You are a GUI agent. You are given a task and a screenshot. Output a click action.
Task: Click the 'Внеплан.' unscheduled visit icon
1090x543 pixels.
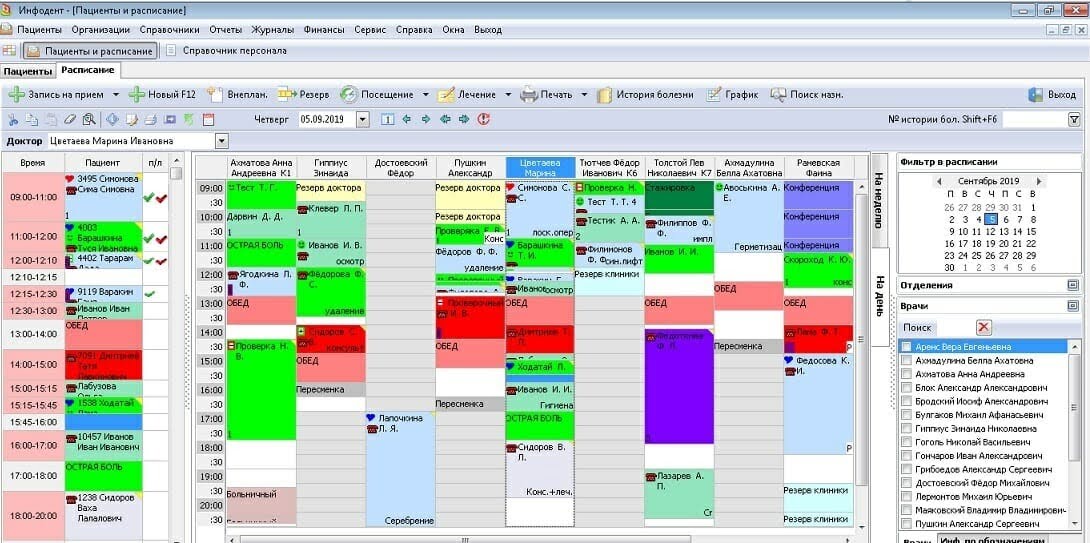[x=215, y=95]
